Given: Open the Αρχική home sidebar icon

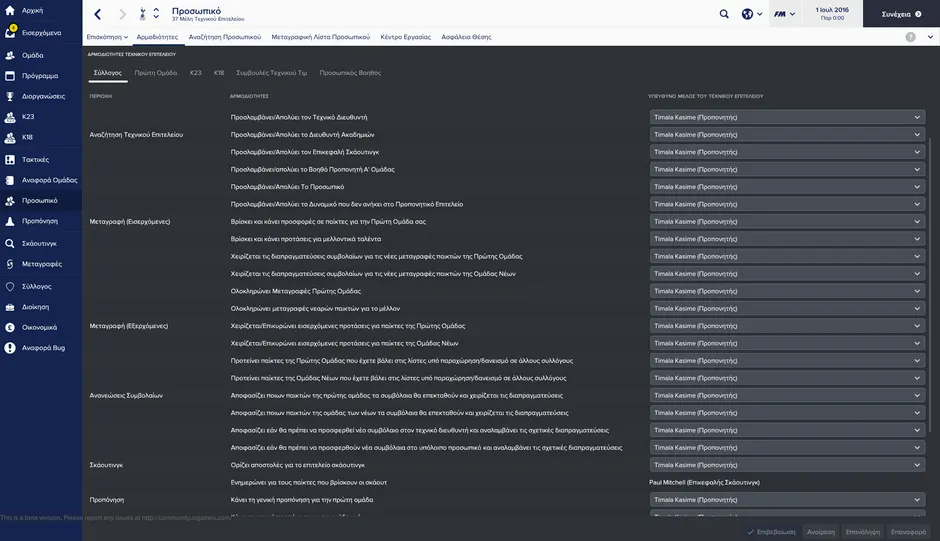Looking at the screenshot, I should [10, 10].
